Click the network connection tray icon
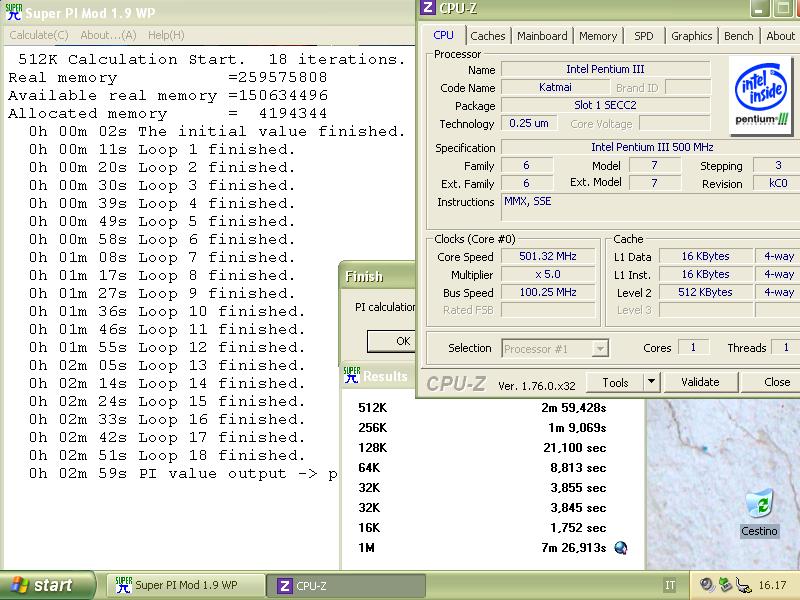The width and height of the screenshot is (800, 600). click(x=743, y=585)
